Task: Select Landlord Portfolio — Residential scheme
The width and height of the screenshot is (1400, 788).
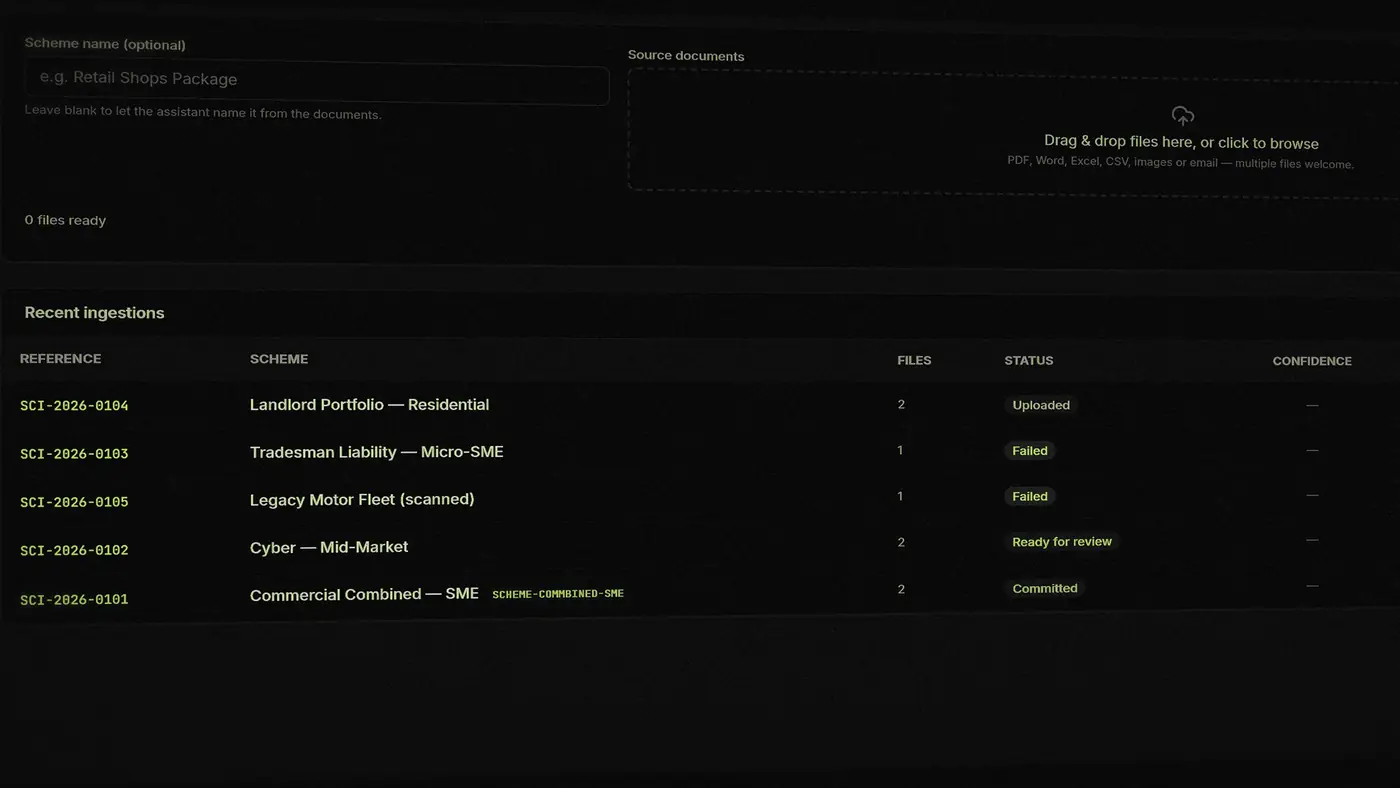Action: [x=369, y=405]
